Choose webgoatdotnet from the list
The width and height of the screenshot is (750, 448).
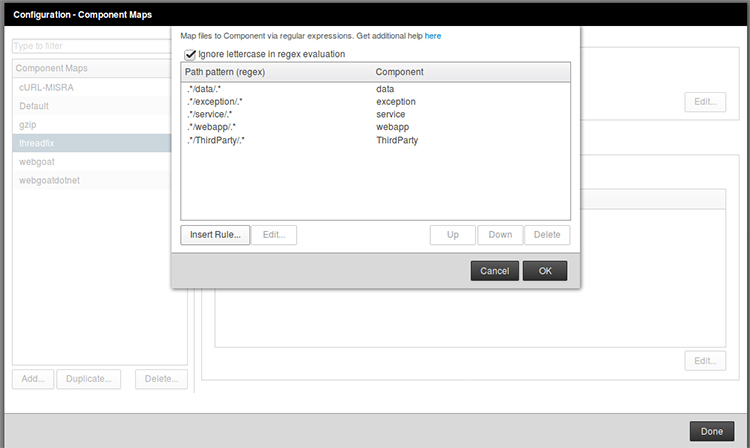point(49,180)
